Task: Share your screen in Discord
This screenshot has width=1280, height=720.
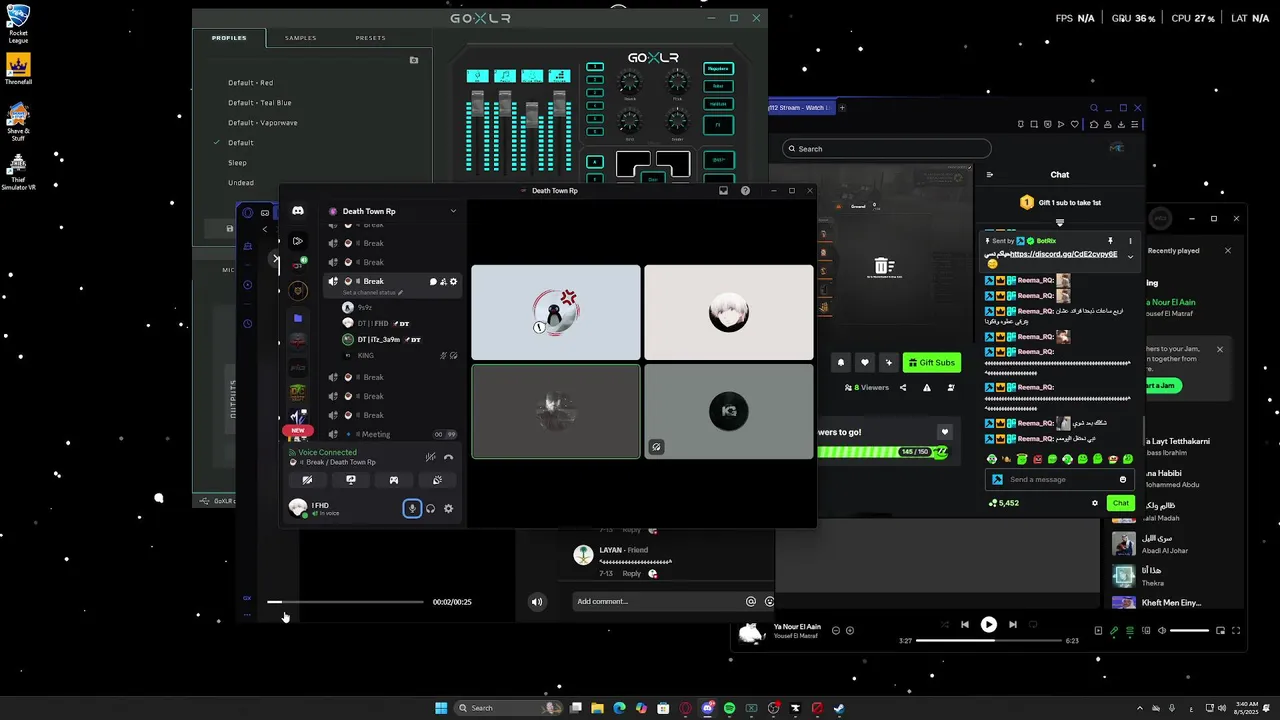Action: coord(350,480)
